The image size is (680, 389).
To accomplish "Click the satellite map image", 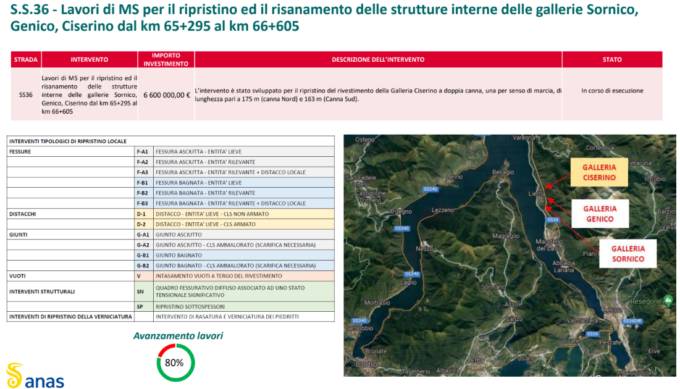I will click(x=510, y=255).
